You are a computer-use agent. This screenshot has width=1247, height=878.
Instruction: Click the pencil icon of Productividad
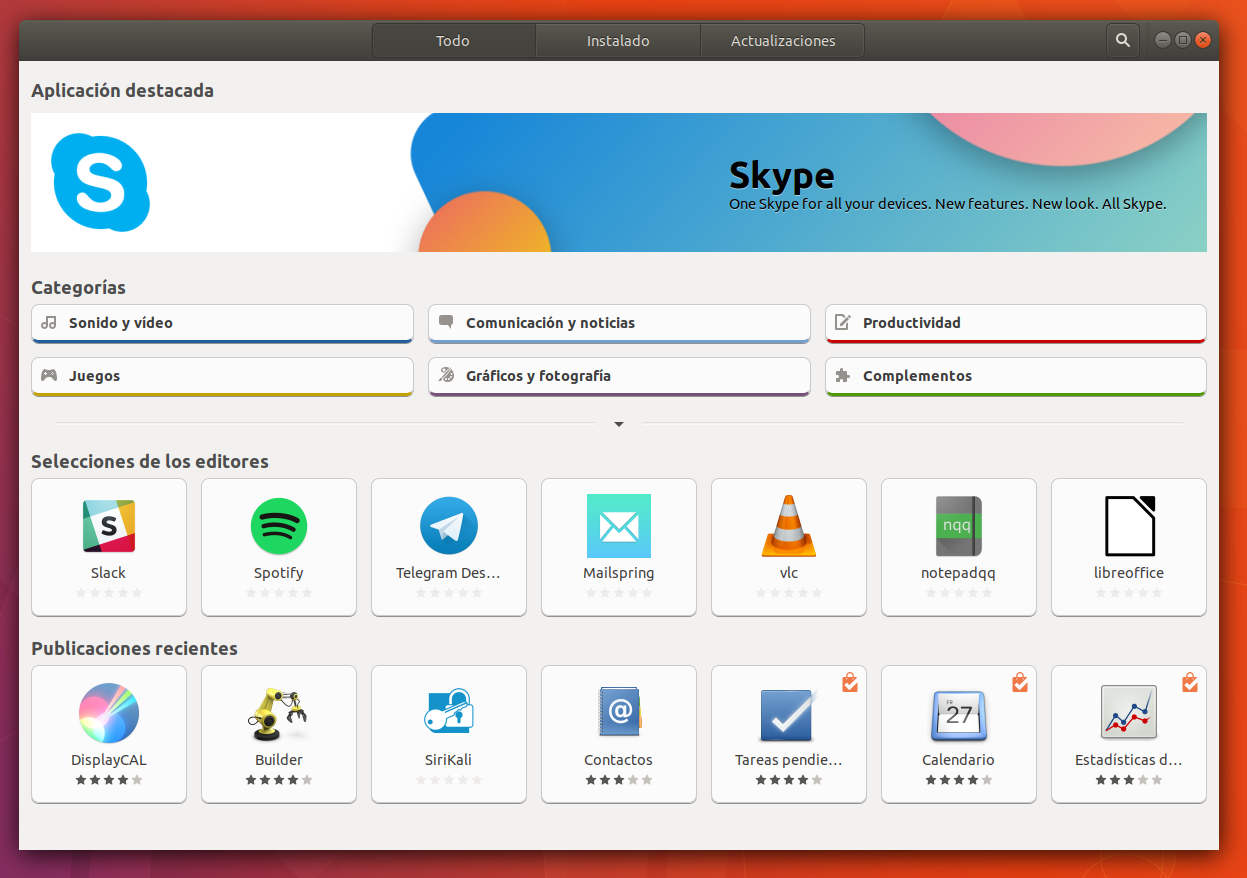click(843, 322)
